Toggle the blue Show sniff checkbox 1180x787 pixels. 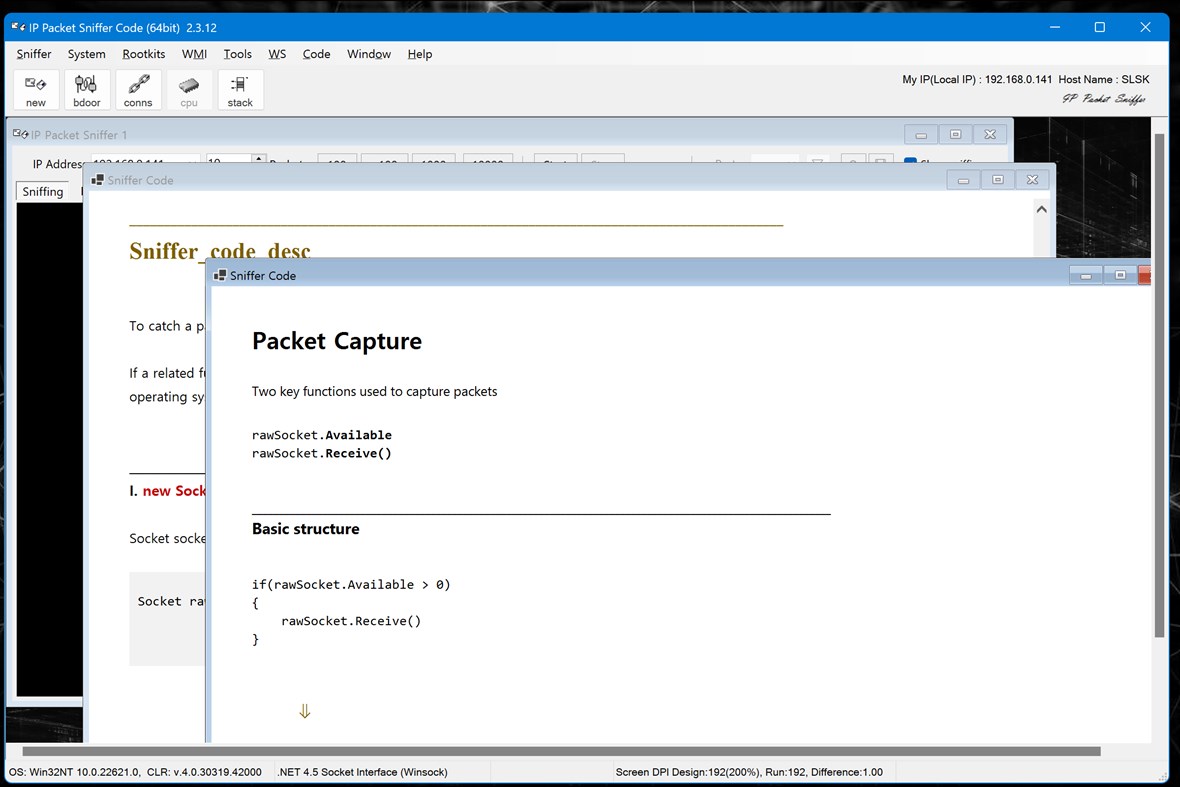point(910,161)
